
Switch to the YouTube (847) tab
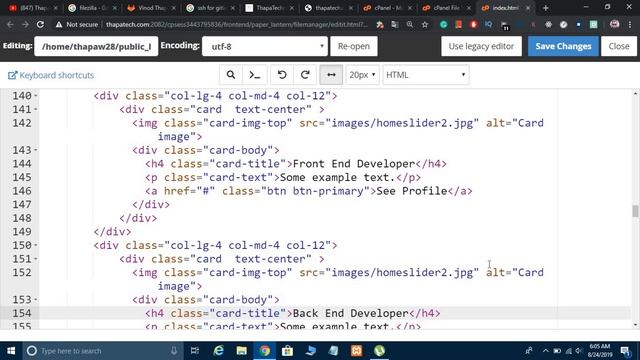(x=33, y=8)
